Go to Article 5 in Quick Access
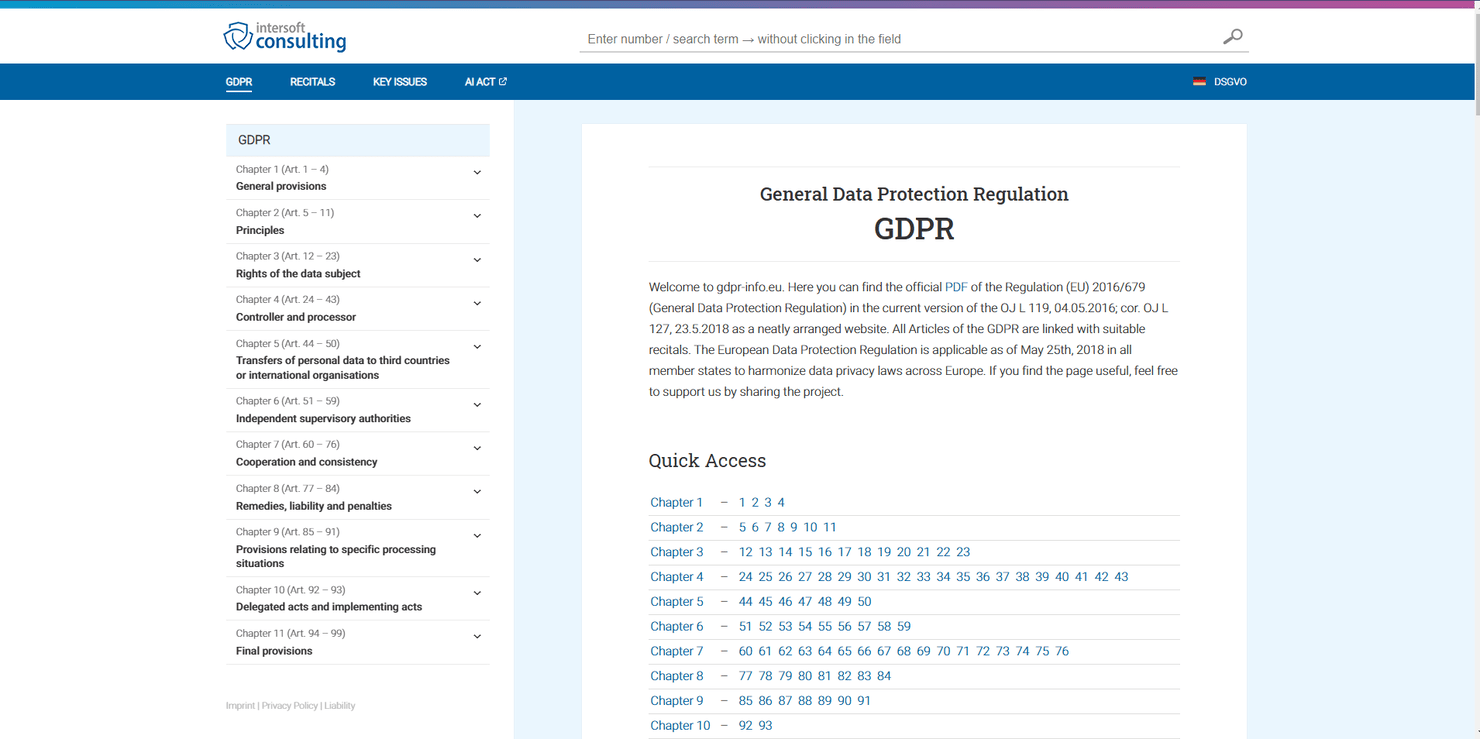 743,527
